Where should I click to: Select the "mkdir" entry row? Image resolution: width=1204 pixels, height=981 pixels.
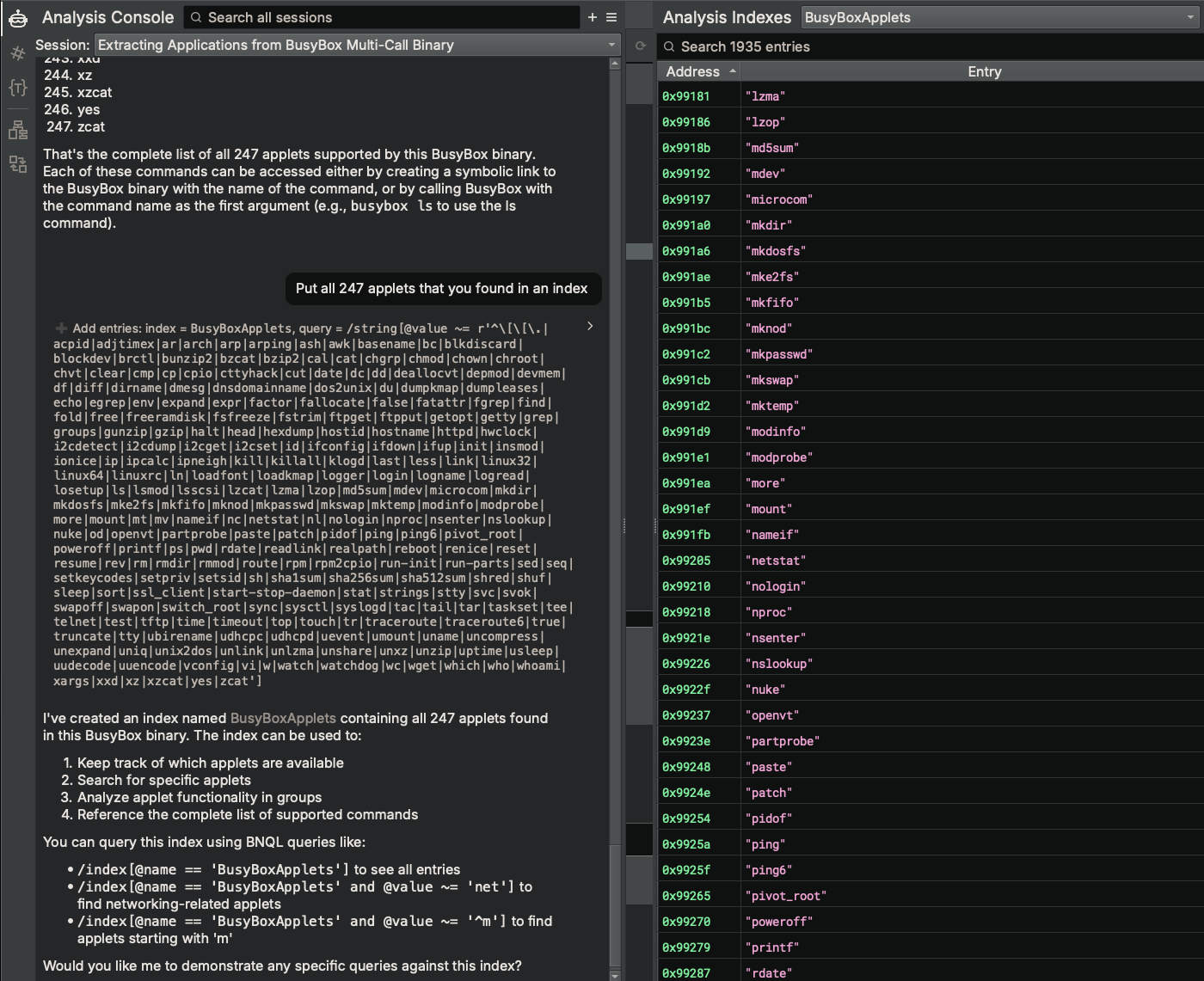tap(931, 225)
